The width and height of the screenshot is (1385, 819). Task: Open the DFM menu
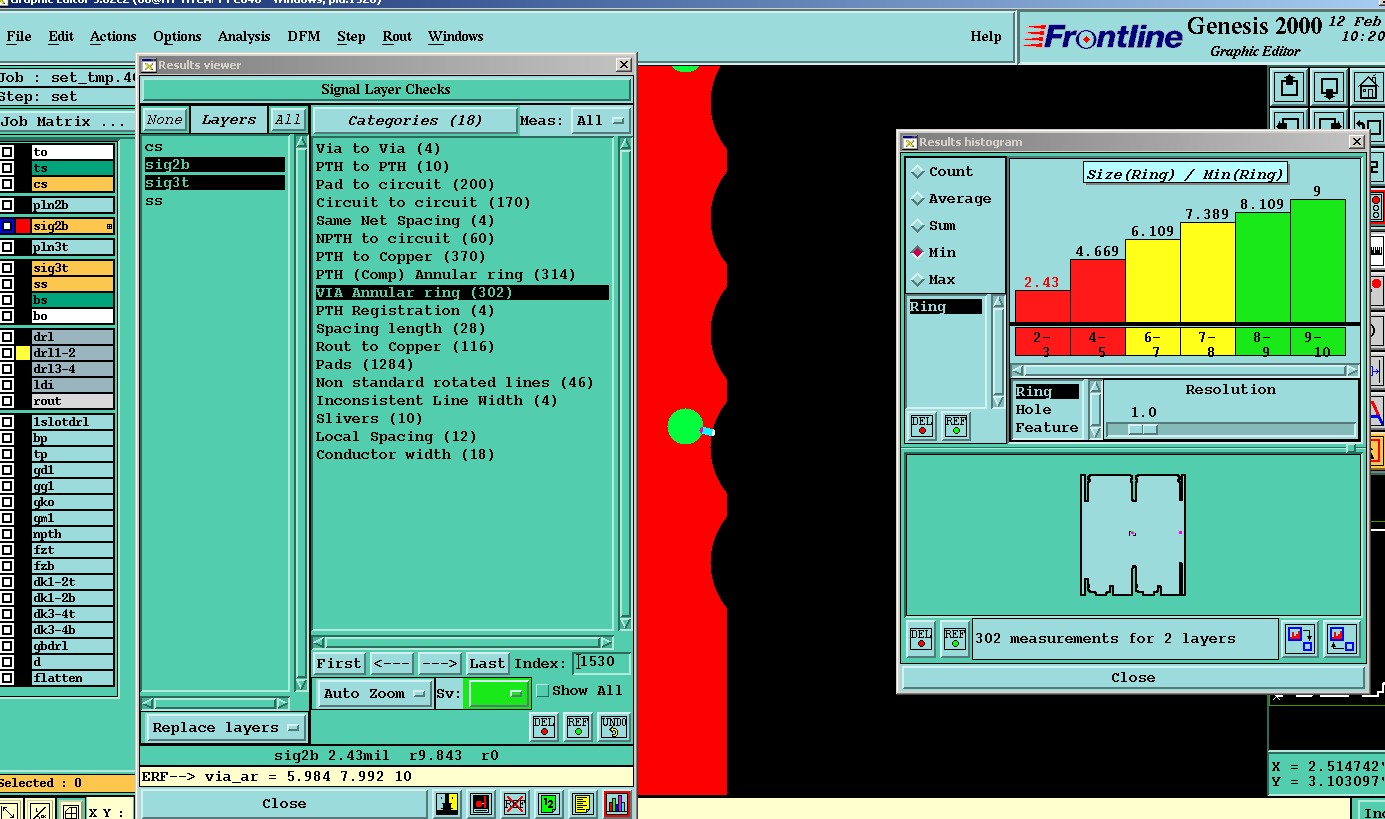[304, 37]
